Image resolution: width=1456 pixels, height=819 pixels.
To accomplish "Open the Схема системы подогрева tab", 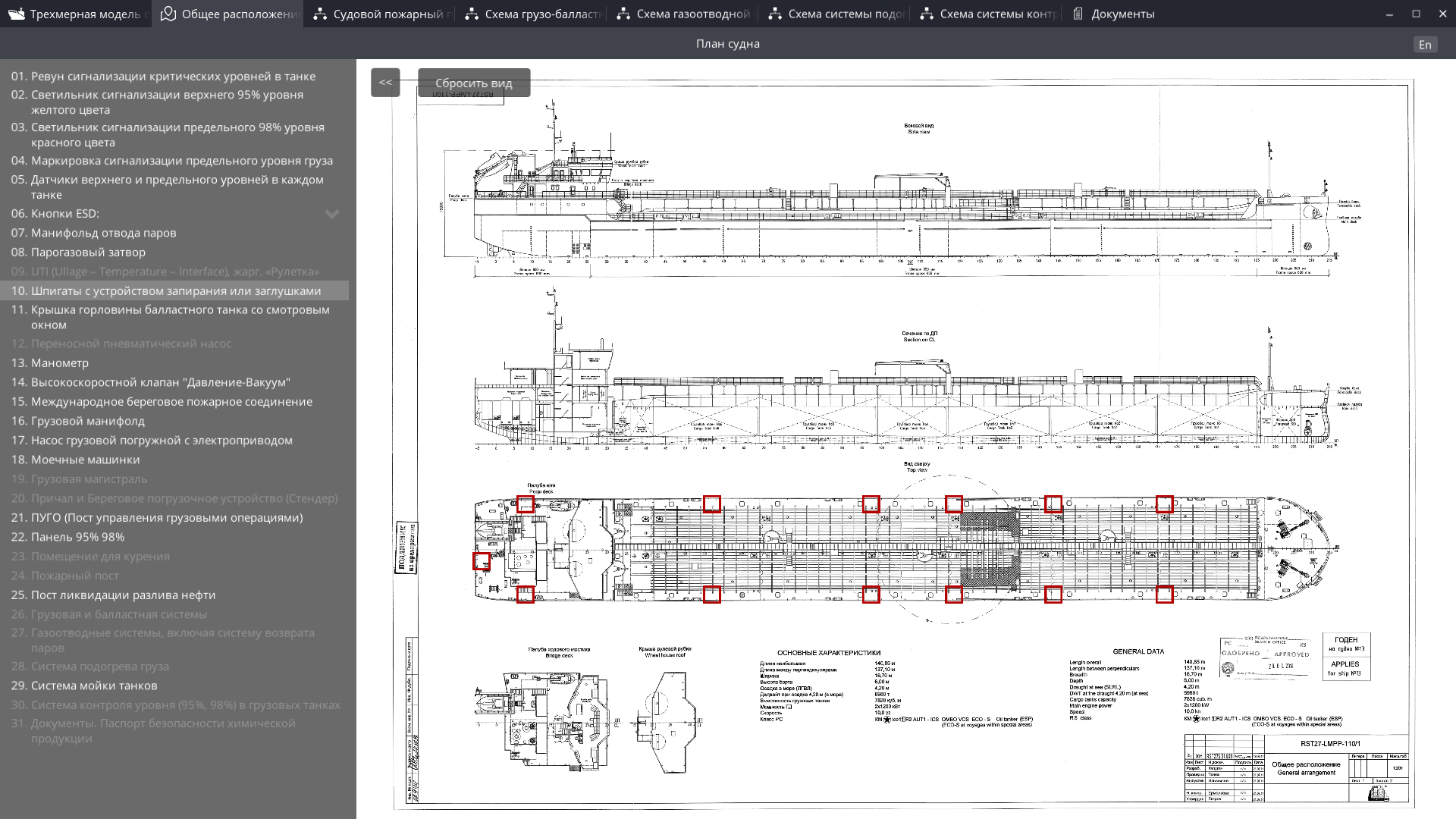I will coord(834,14).
